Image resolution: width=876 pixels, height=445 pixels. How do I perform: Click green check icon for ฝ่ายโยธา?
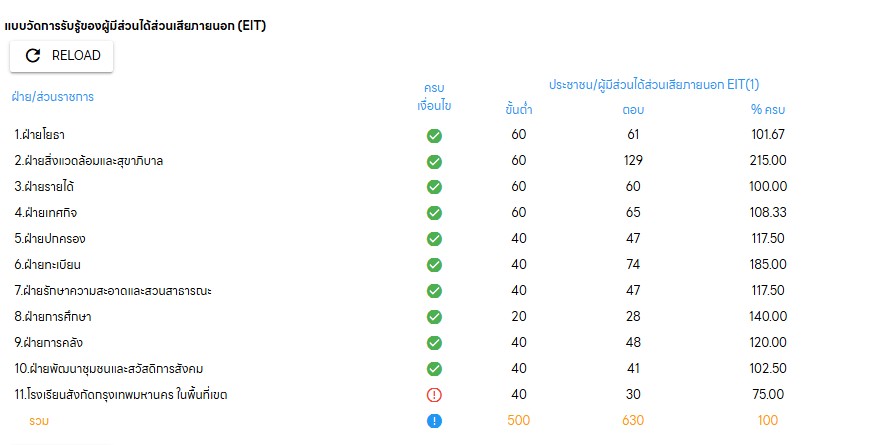(x=434, y=136)
